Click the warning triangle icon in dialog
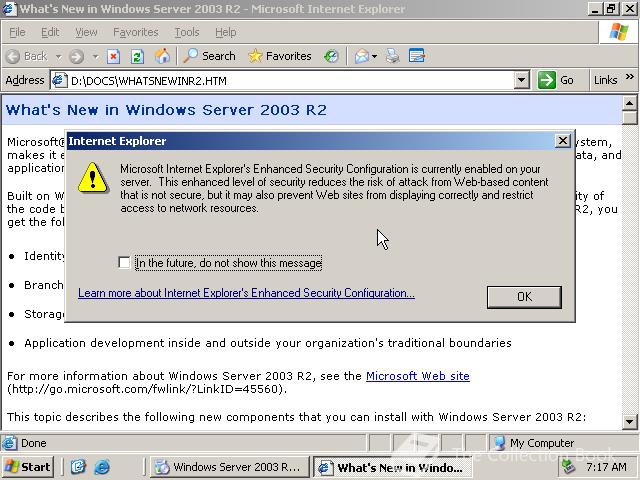The image size is (640, 480). (93, 178)
